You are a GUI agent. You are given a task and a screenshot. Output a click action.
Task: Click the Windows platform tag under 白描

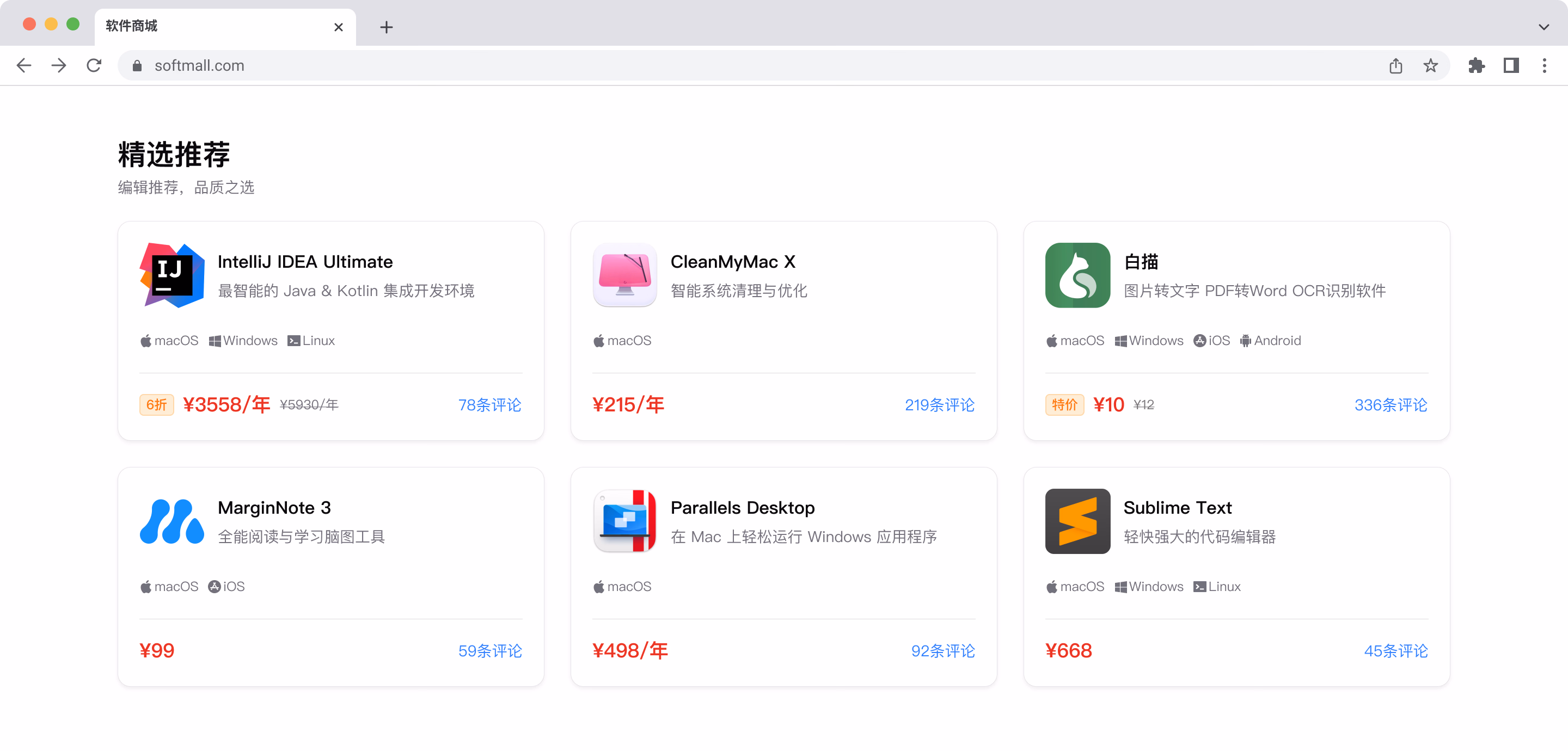1149,341
